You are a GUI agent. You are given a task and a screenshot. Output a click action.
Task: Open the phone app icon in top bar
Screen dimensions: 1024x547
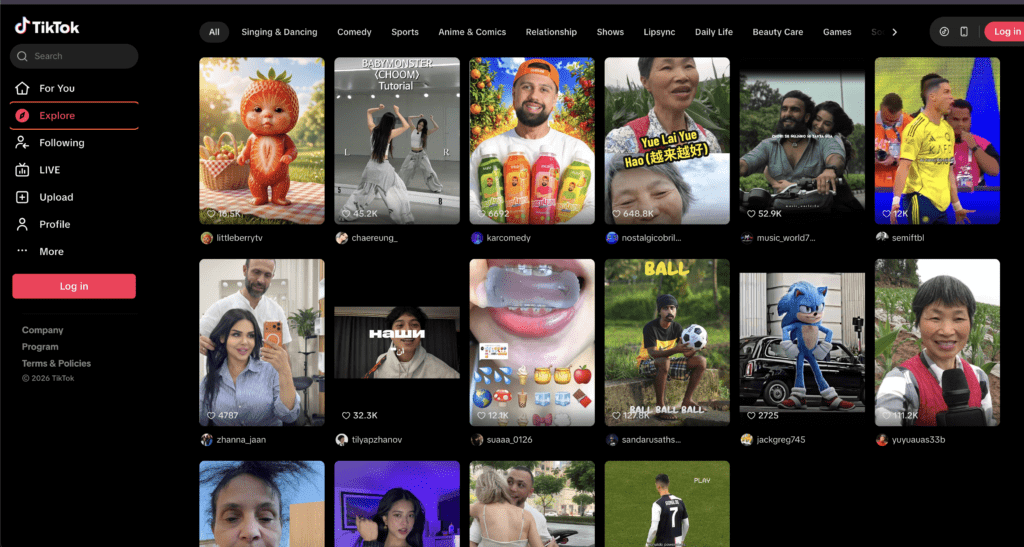point(964,31)
